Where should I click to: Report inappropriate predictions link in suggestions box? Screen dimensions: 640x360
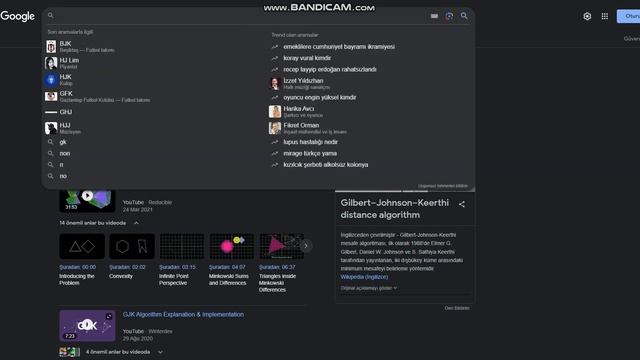[442, 186]
